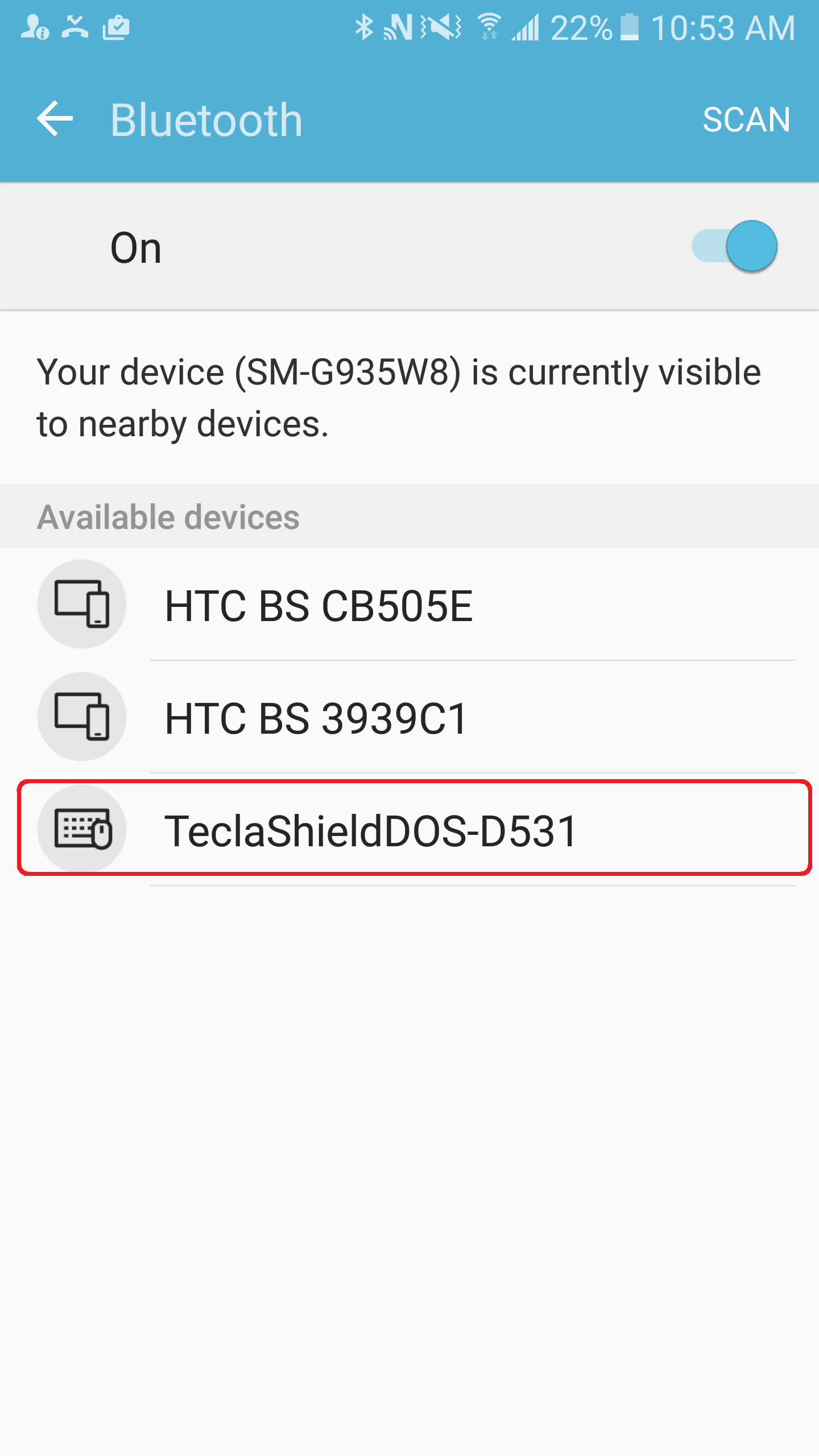
Task: Tap the 10:53 AM clock
Action: coord(723,28)
